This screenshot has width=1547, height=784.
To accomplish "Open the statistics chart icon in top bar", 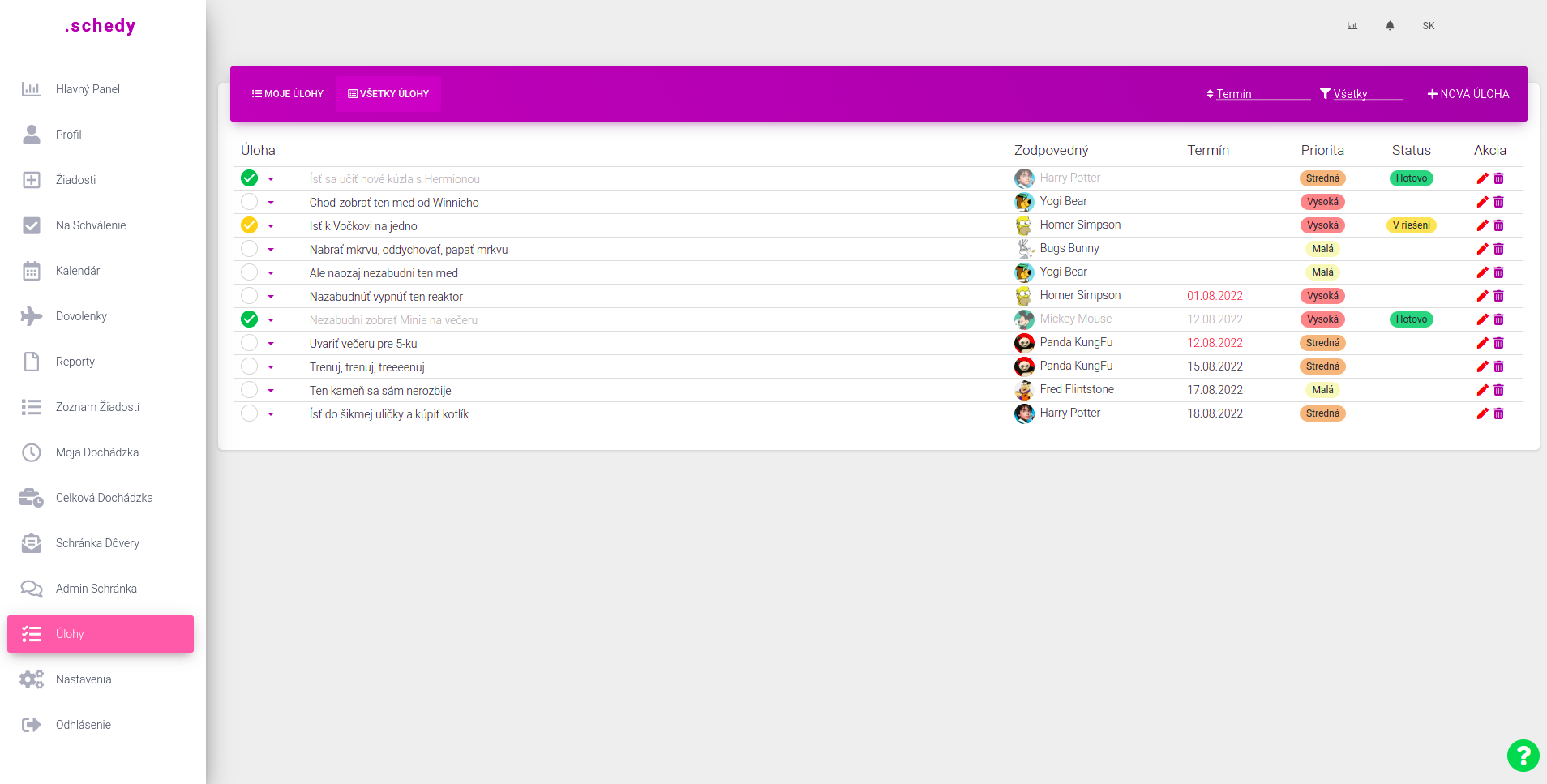I will (x=1352, y=26).
